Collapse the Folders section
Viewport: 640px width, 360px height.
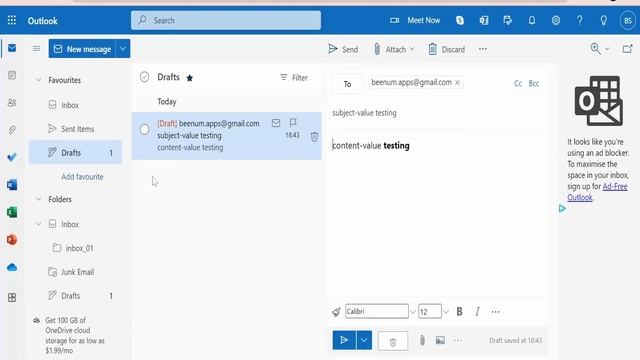pos(38,199)
